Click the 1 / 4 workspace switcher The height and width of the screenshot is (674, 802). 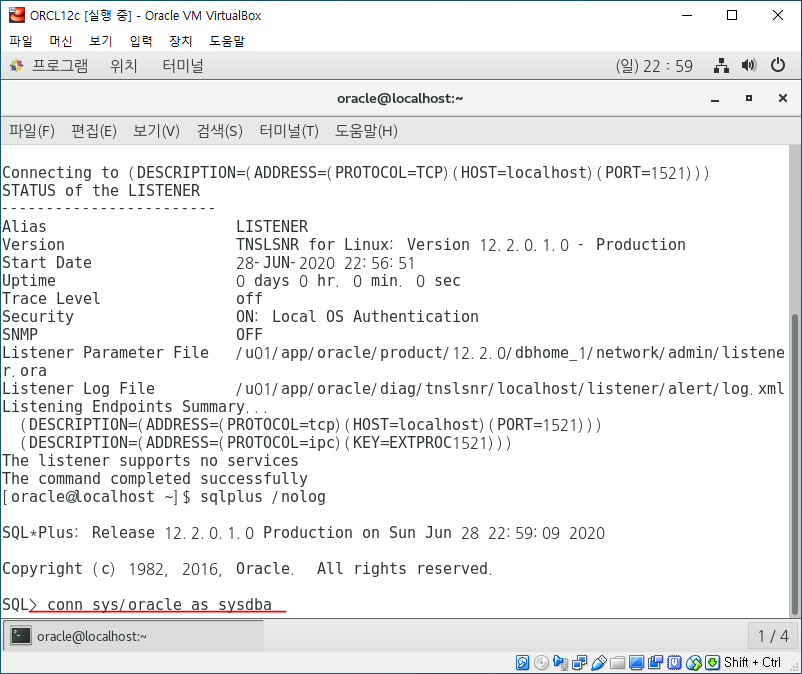click(x=773, y=636)
